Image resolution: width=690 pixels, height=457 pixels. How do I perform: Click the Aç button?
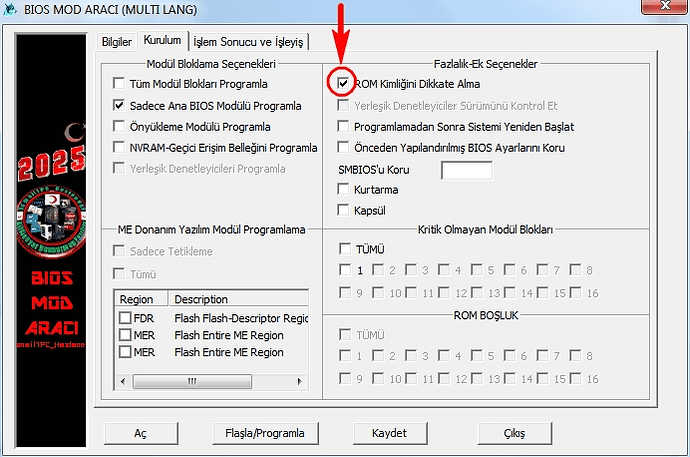pyautogui.click(x=140, y=433)
